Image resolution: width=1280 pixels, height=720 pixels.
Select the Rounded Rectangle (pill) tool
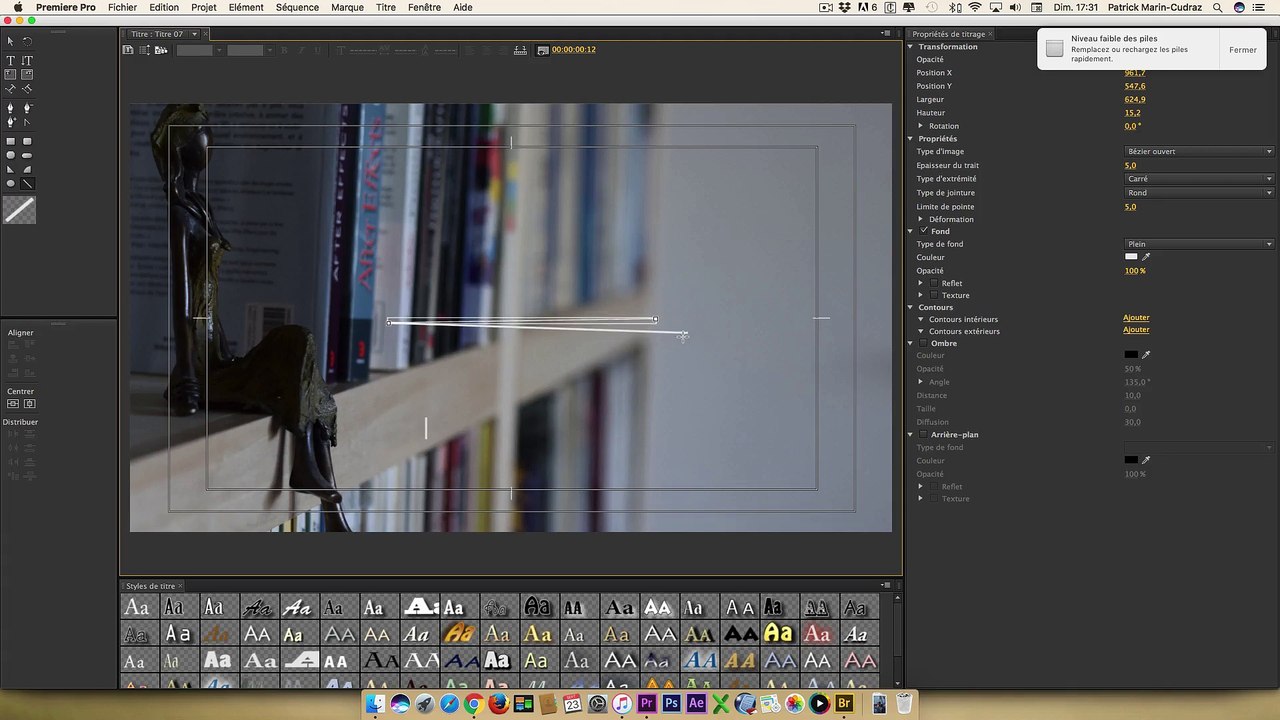pyautogui.click(x=27, y=156)
